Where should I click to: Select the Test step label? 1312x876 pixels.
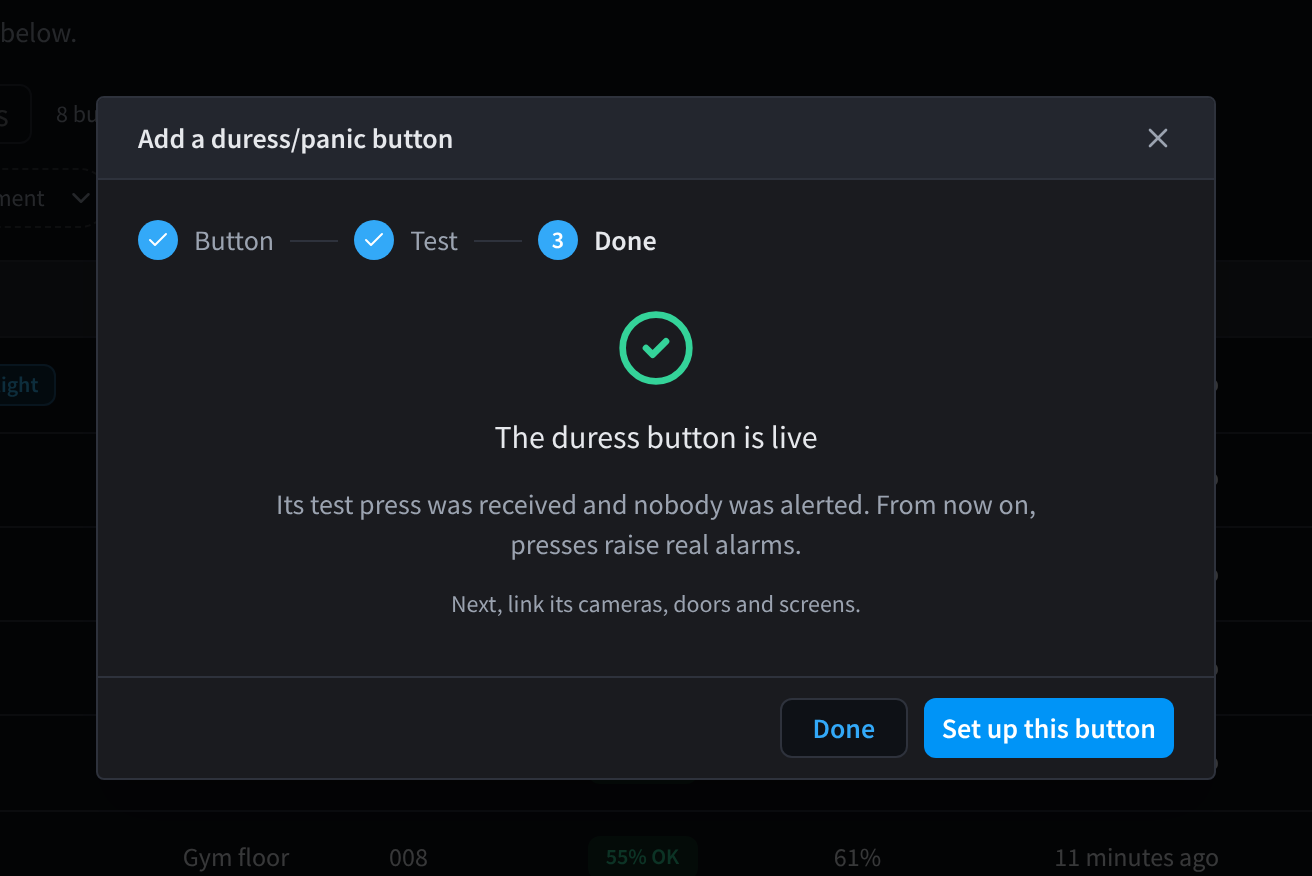point(434,241)
